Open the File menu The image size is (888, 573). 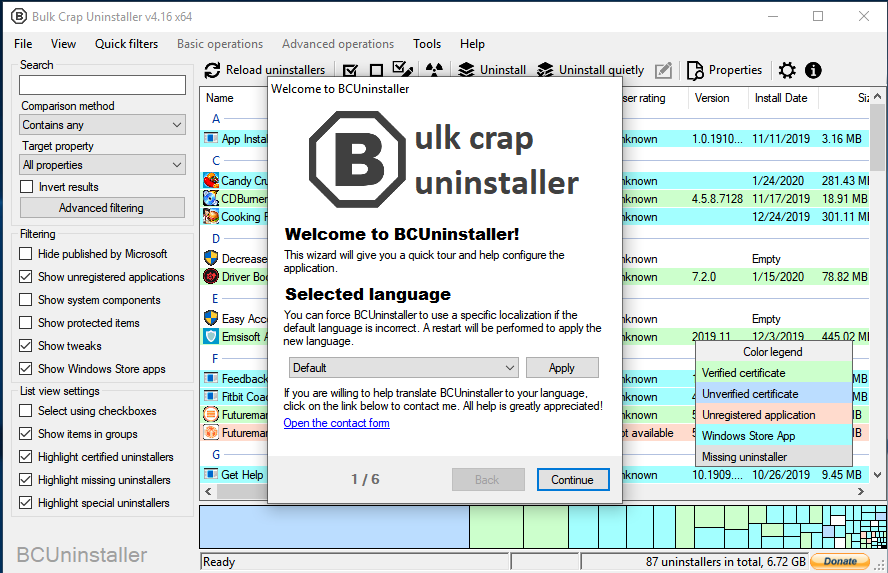pos(23,44)
